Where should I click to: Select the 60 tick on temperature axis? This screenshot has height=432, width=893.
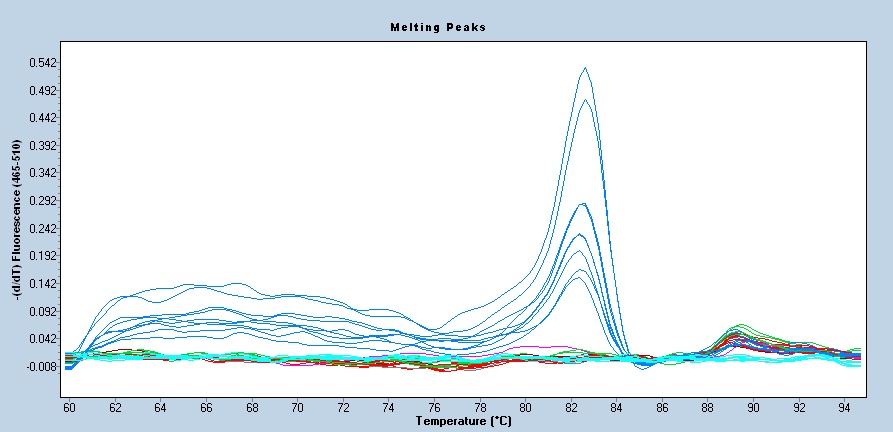click(69, 408)
